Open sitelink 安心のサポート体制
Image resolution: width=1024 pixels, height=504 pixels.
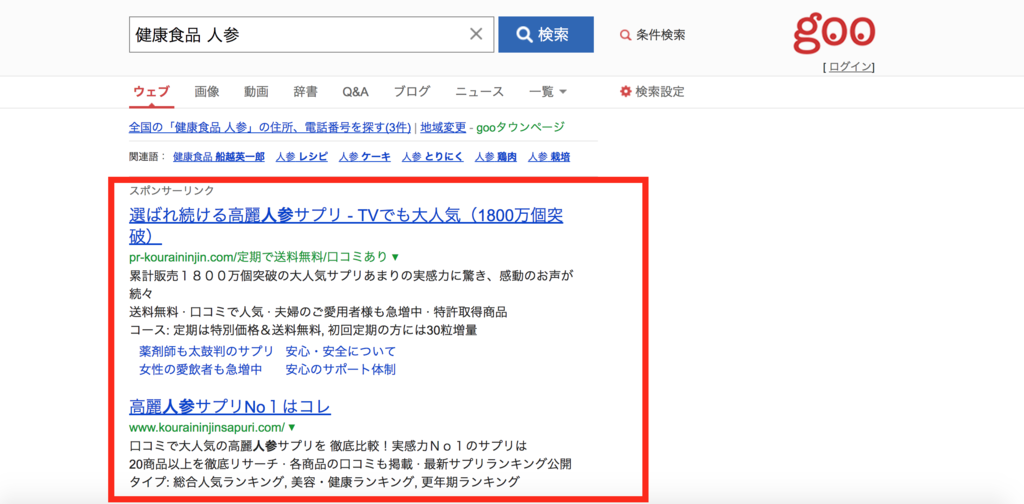(x=341, y=370)
